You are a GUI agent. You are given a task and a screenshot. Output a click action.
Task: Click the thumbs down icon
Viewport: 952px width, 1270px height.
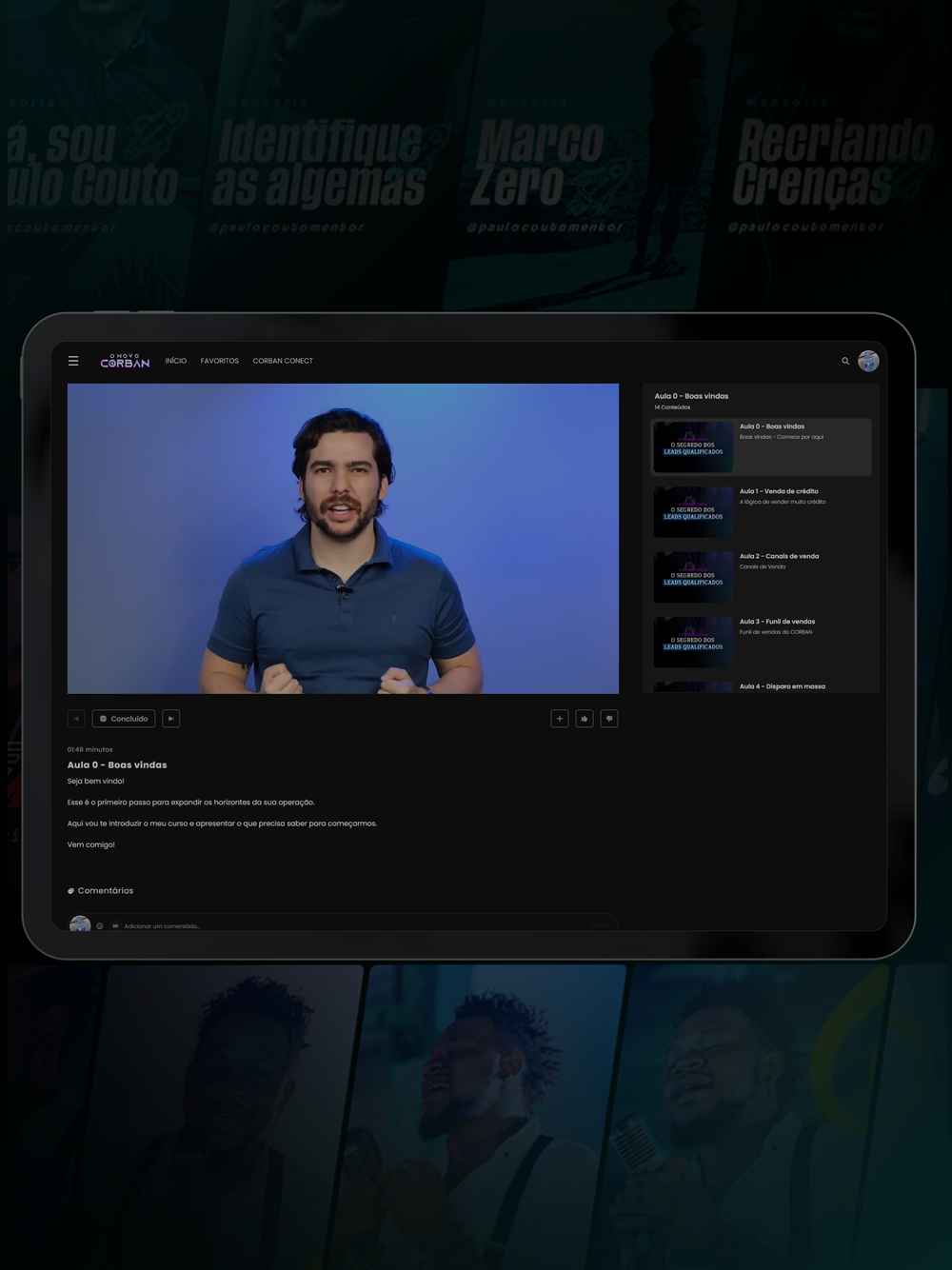pos(609,719)
